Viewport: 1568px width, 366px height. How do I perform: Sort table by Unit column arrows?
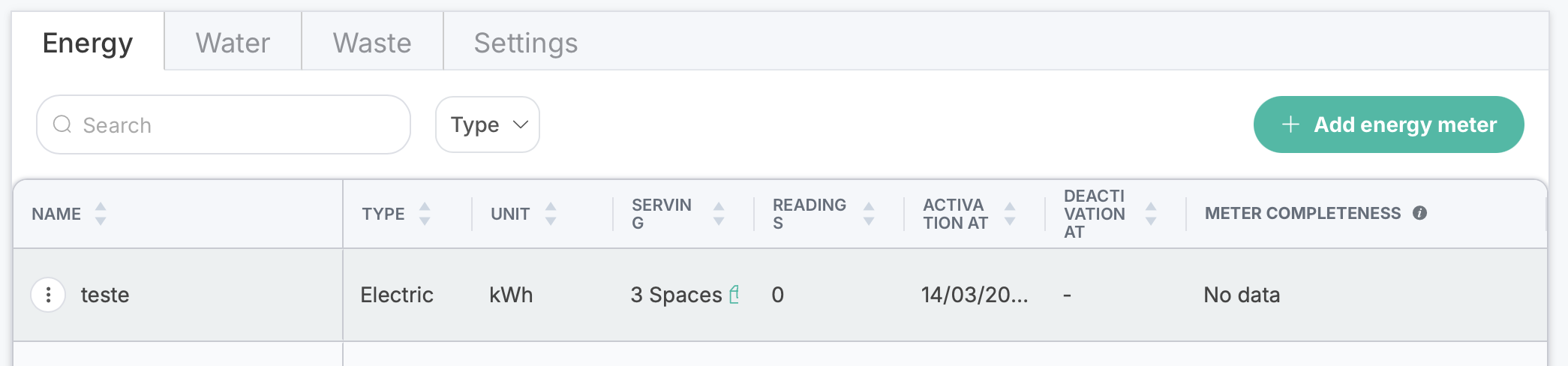(551, 214)
